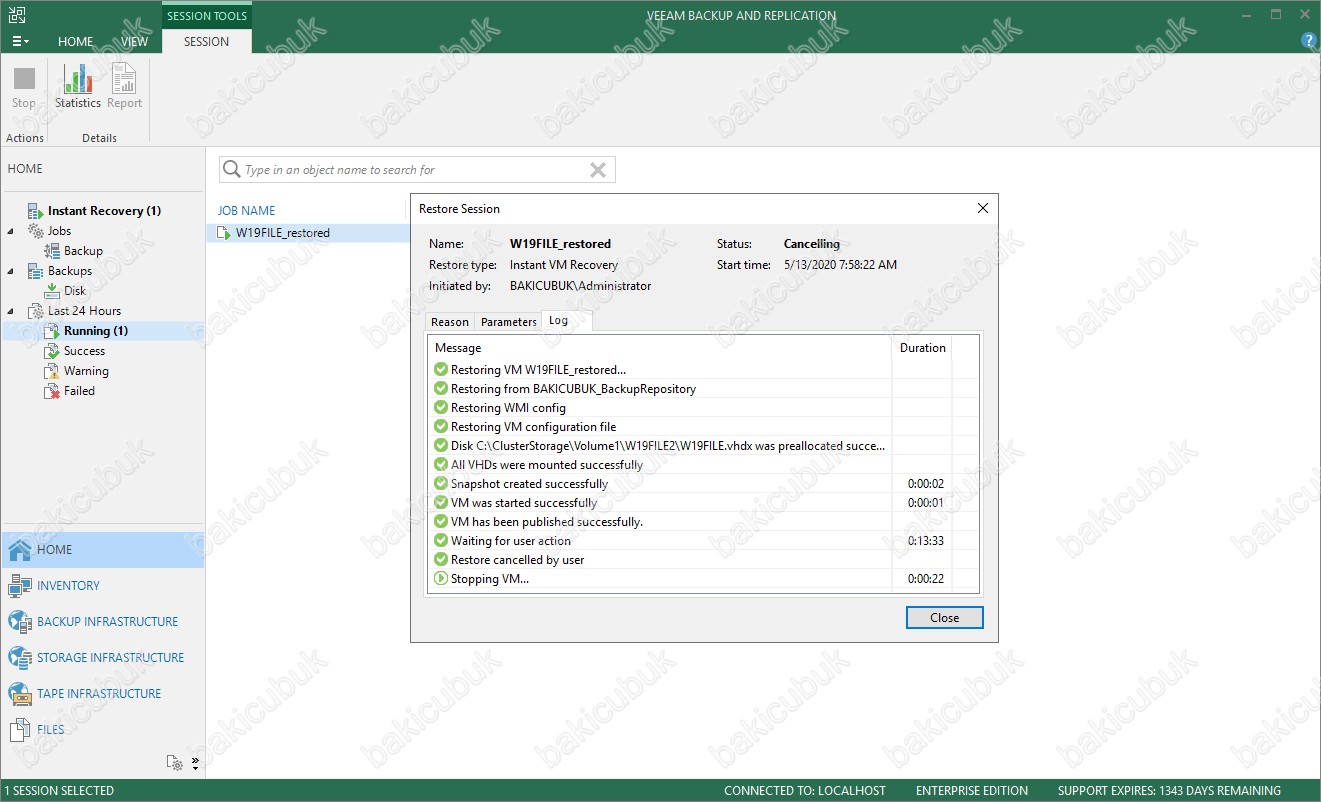
Task: Select the Backup job tree item
Action: pyautogui.click(x=83, y=251)
